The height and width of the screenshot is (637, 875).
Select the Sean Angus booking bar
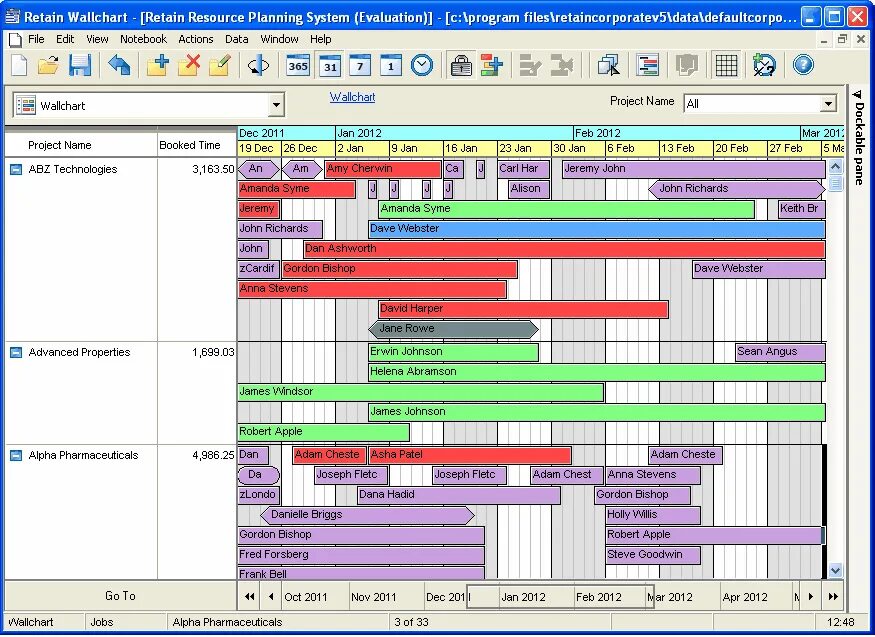pos(780,352)
